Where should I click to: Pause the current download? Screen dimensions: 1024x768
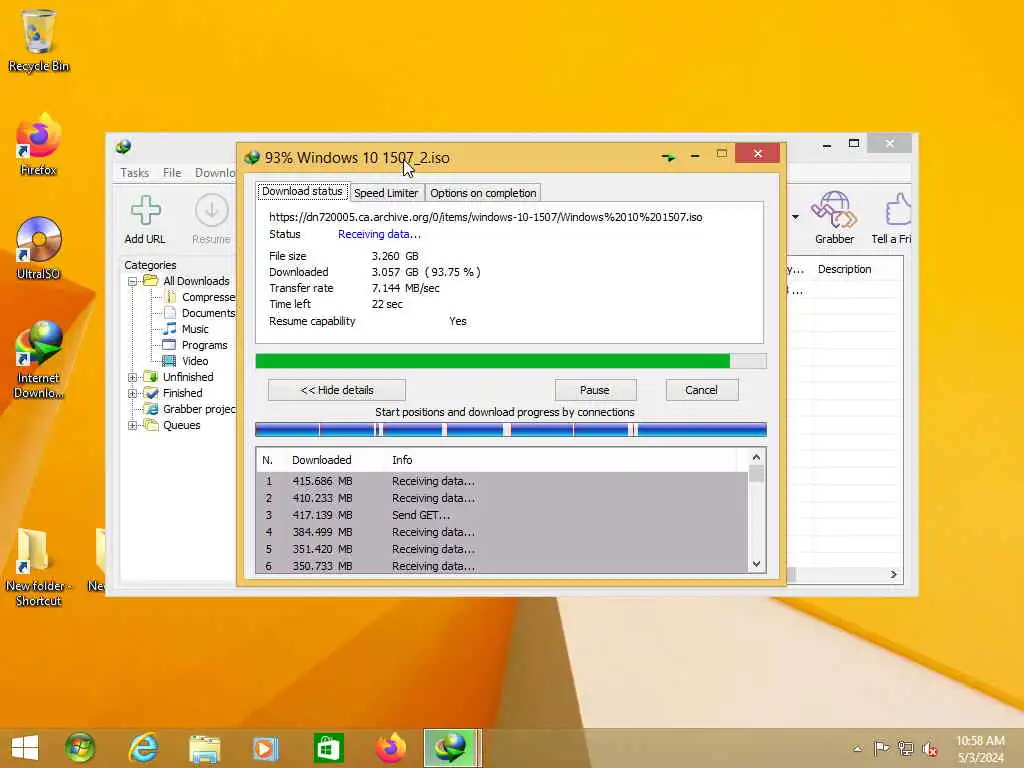click(595, 390)
